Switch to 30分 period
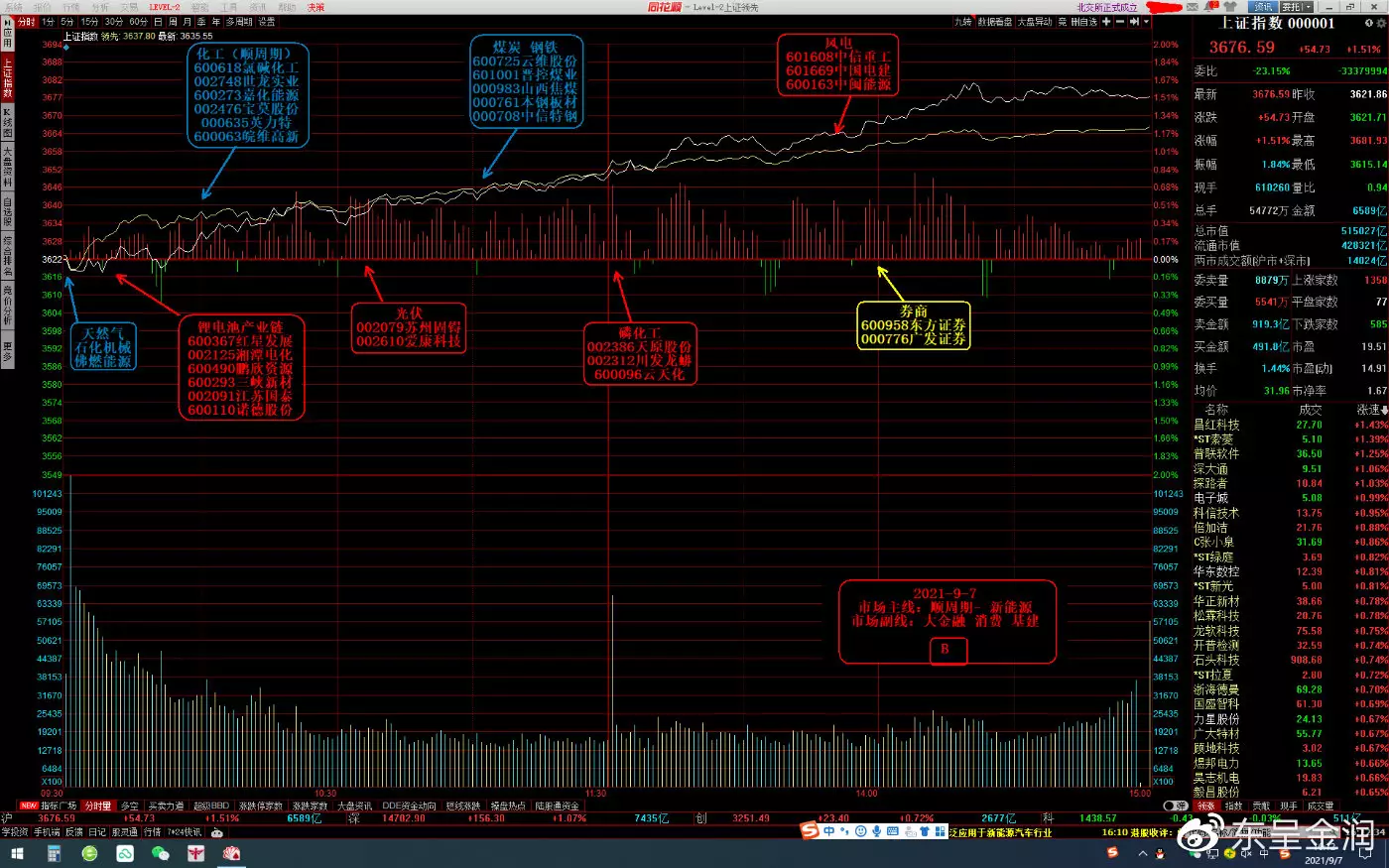The height and width of the screenshot is (868, 1389). coord(114,22)
